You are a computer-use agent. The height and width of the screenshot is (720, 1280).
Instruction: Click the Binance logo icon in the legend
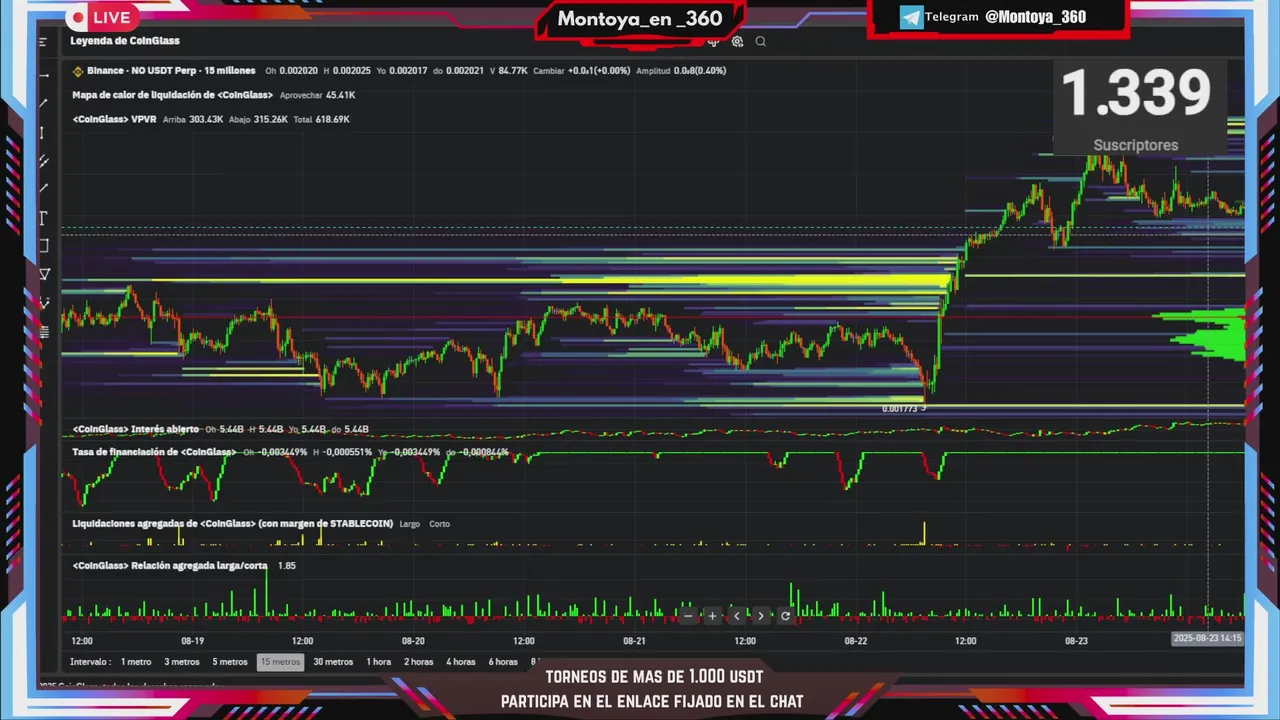[77, 71]
